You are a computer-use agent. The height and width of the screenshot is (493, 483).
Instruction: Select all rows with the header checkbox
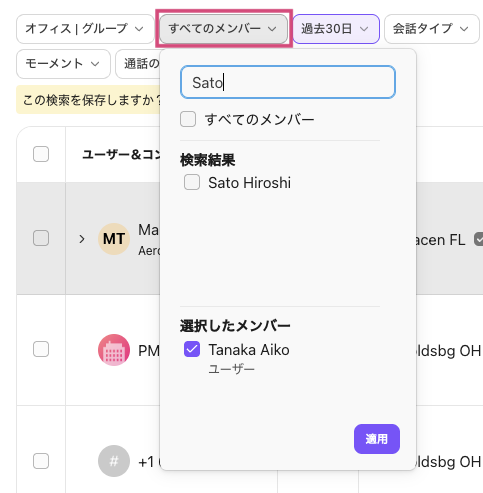41,154
